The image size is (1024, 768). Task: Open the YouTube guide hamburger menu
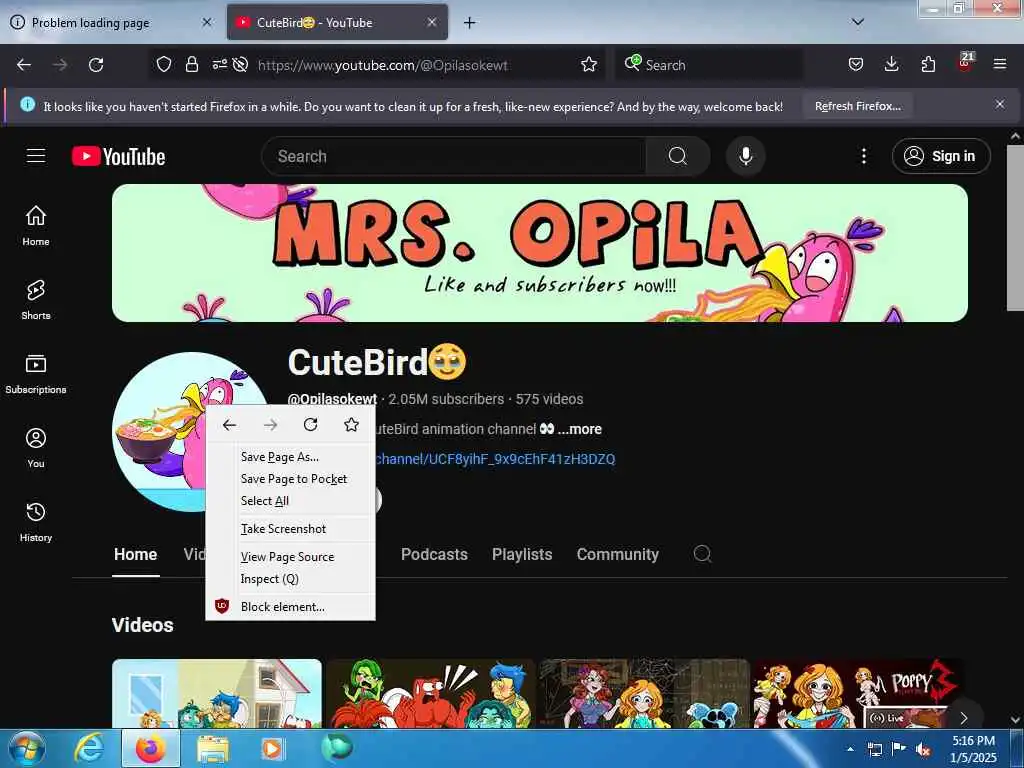click(x=36, y=156)
